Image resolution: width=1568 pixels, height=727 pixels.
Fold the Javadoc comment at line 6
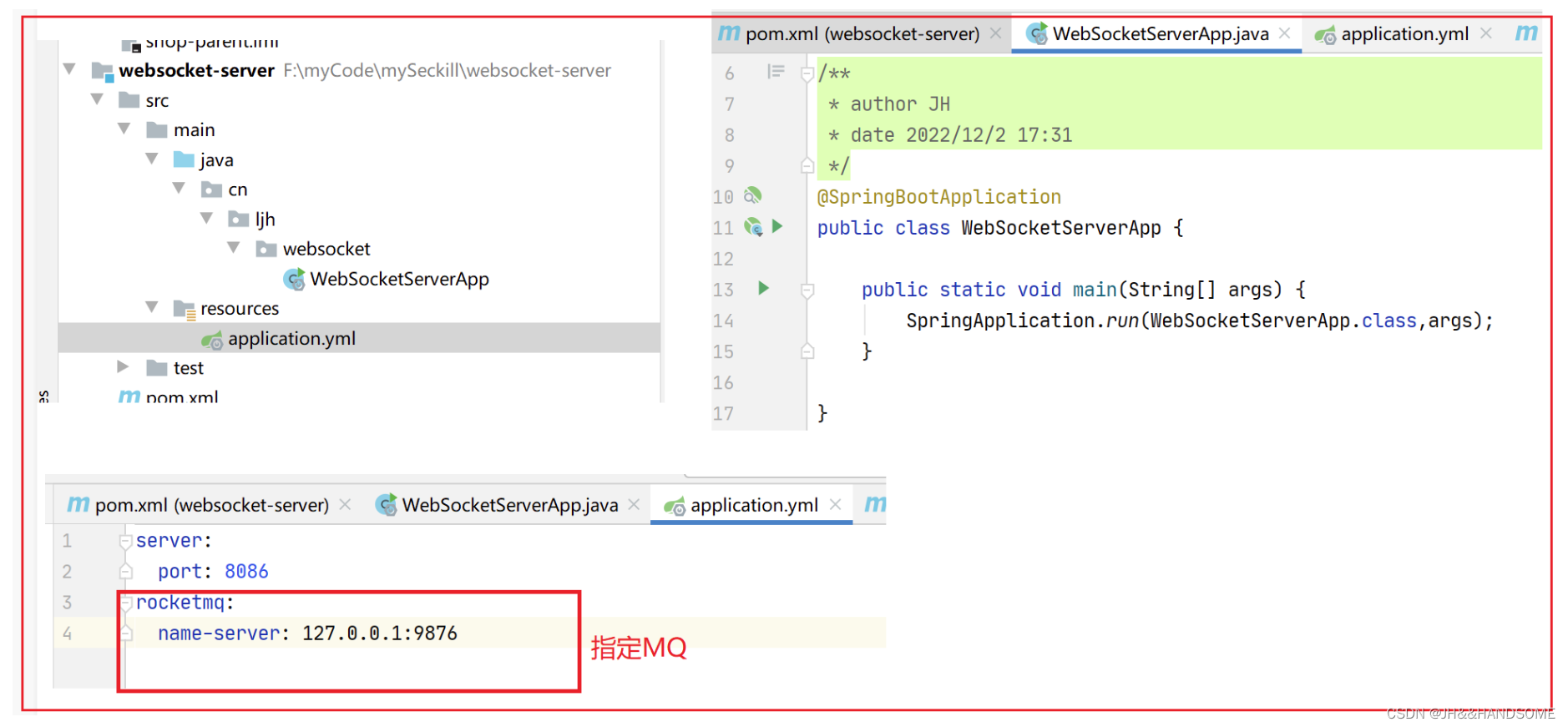807,73
